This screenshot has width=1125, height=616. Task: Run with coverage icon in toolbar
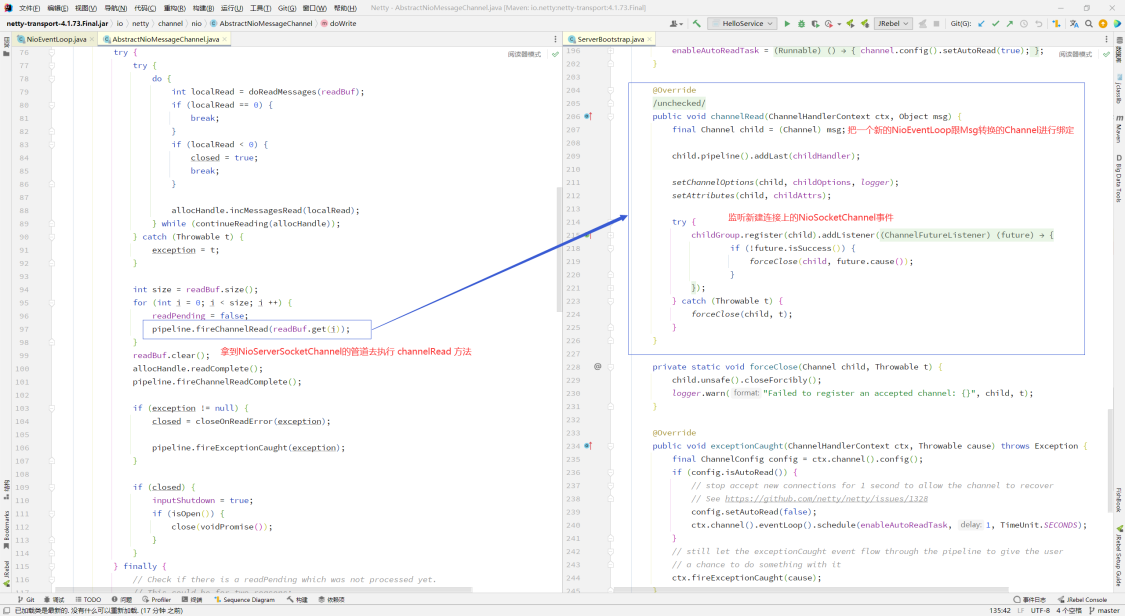pos(815,24)
